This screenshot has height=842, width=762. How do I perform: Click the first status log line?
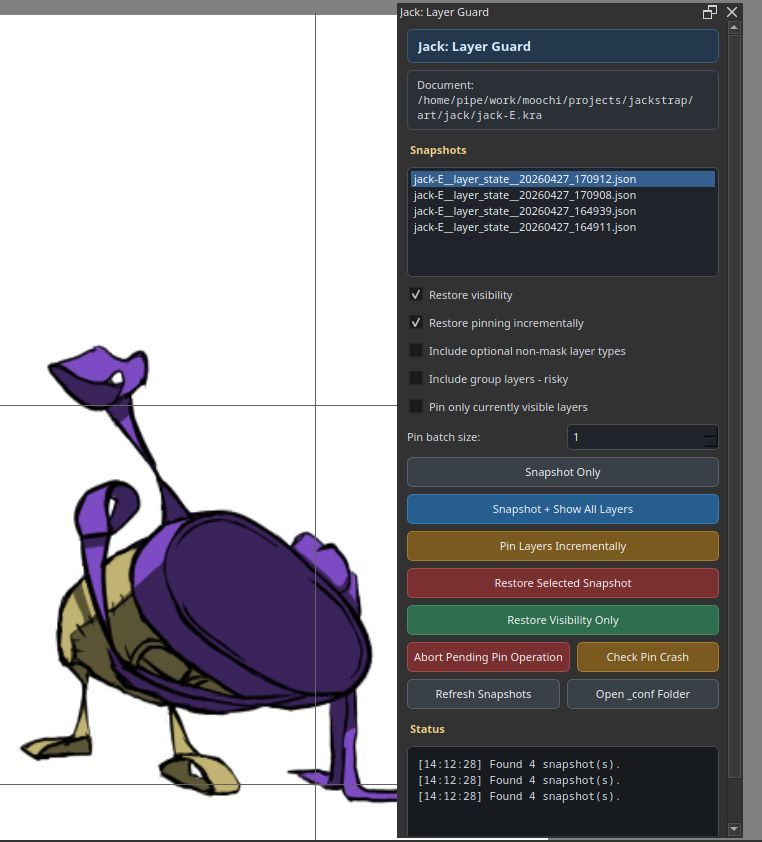519,764
